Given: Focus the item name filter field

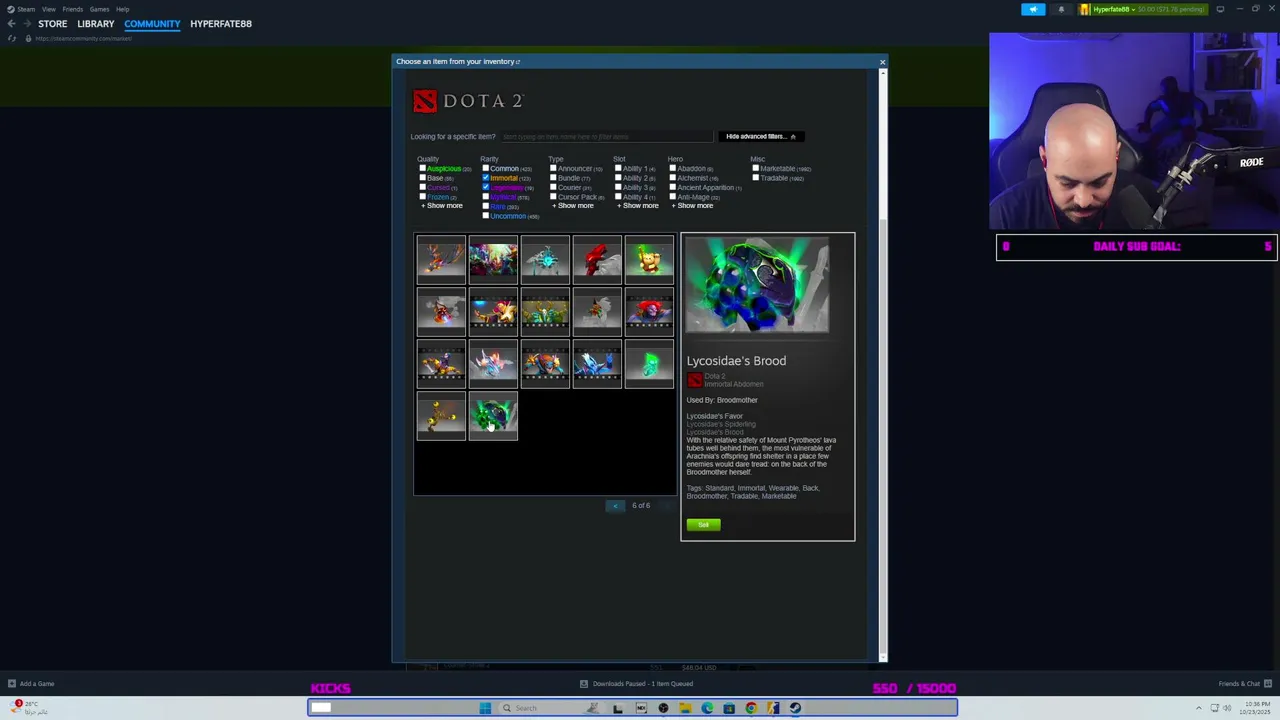Looking at the screenshot, I should pyautogui.click(x=606, y=137).
